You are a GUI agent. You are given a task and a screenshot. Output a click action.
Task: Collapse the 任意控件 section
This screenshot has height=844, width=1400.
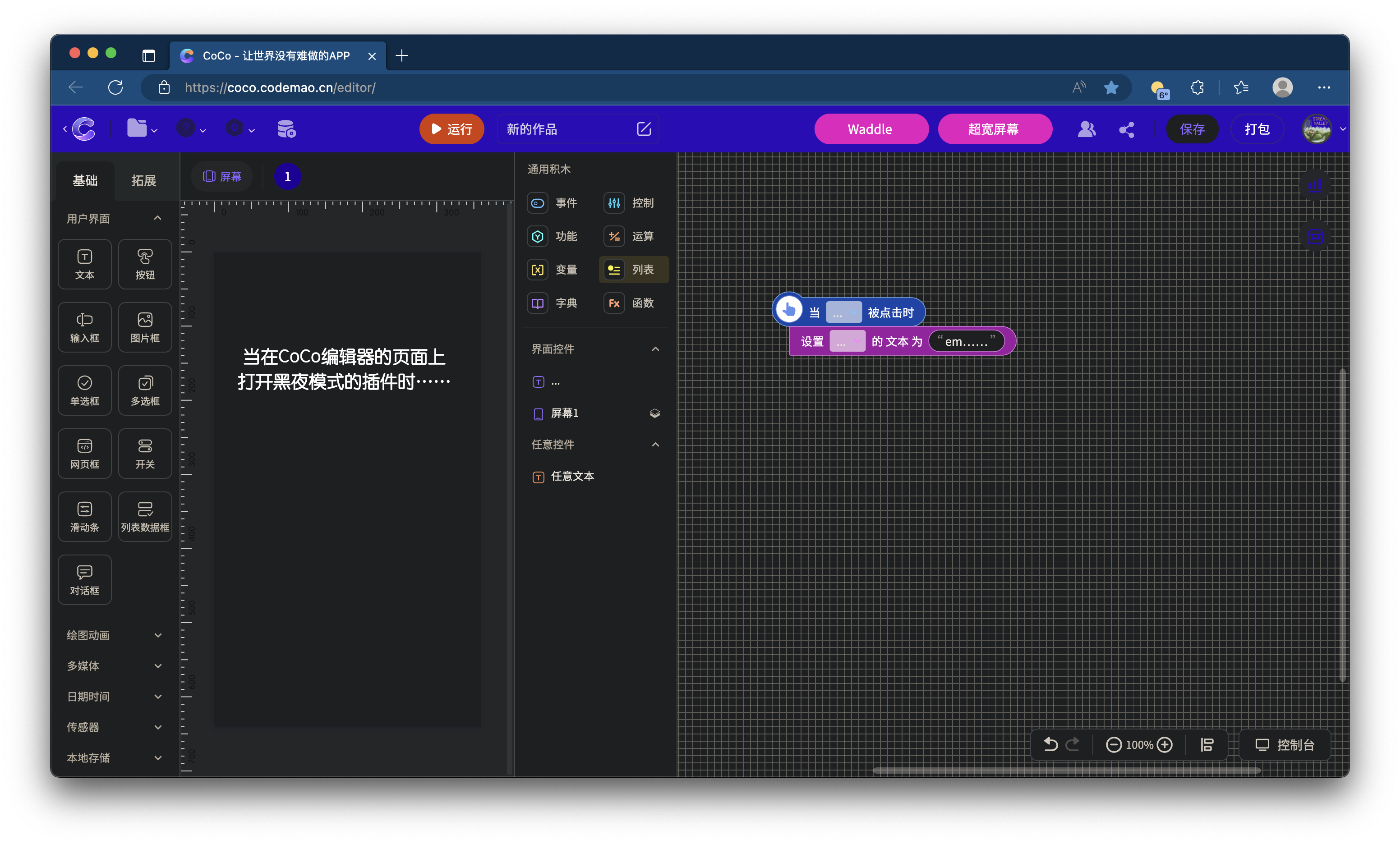[655, 444]
